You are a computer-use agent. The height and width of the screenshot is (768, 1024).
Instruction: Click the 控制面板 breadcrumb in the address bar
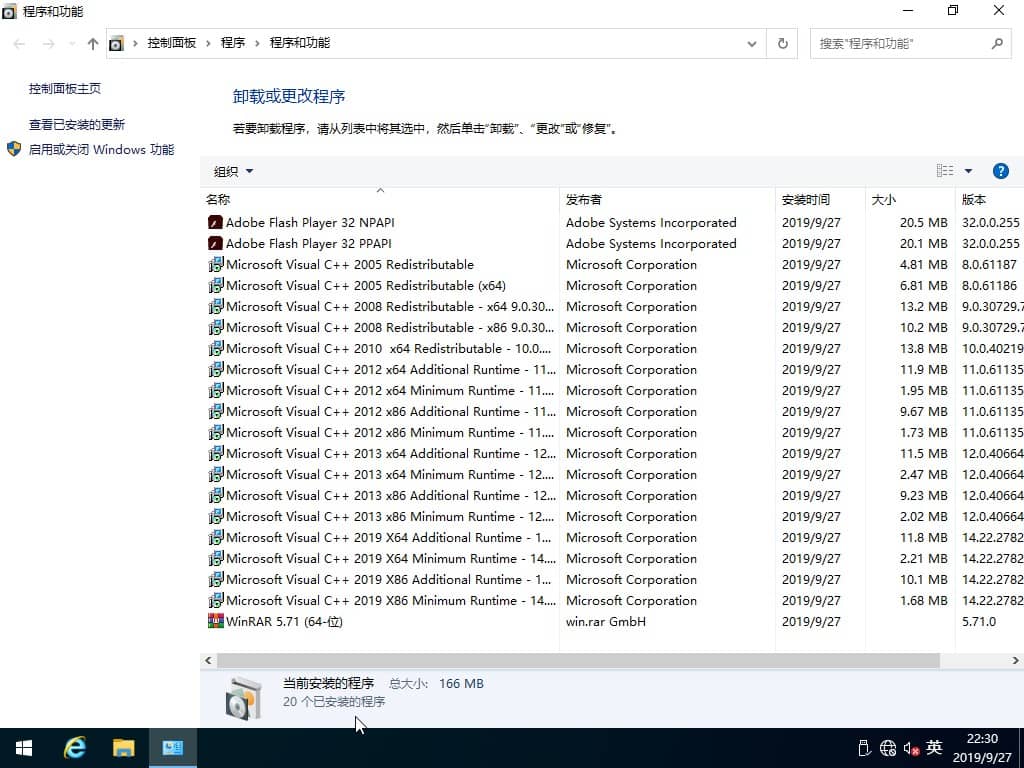175,43
